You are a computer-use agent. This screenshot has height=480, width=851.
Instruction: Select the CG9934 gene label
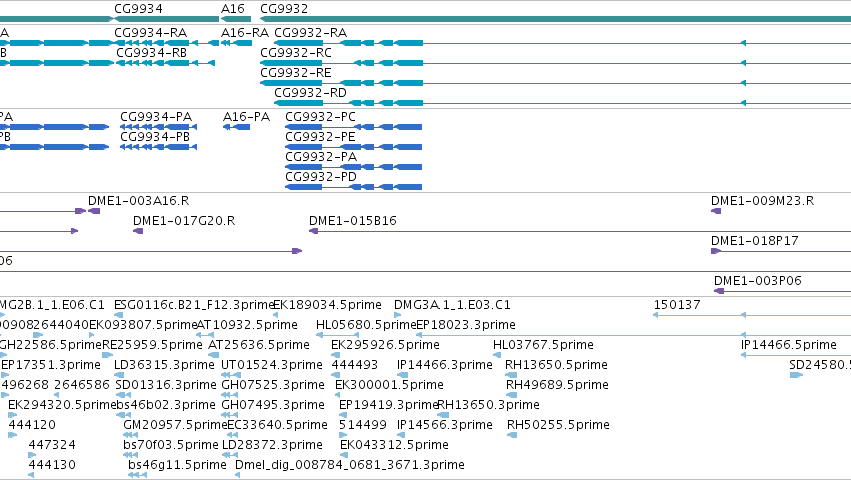(138, 9)
